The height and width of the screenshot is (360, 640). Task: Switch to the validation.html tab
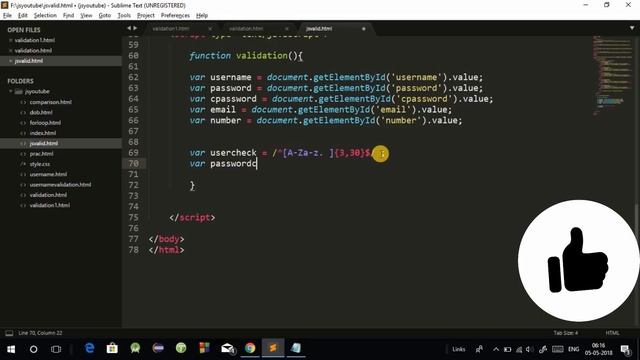pos(246,29)
